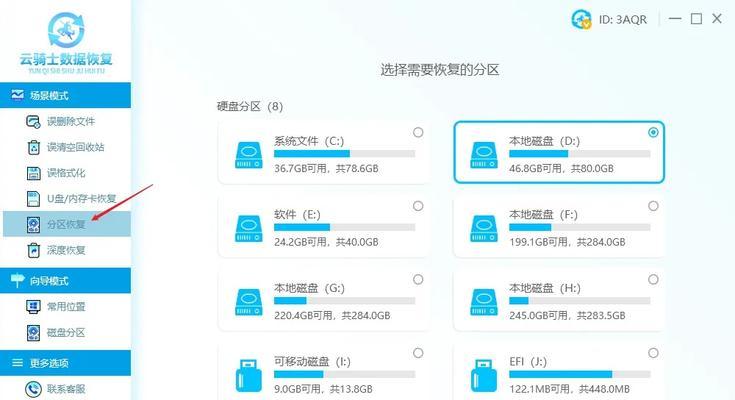The width and height of the screenshot is (735, 400).
Task: Click the D: drive usage bar
Action: coord(580,154)
